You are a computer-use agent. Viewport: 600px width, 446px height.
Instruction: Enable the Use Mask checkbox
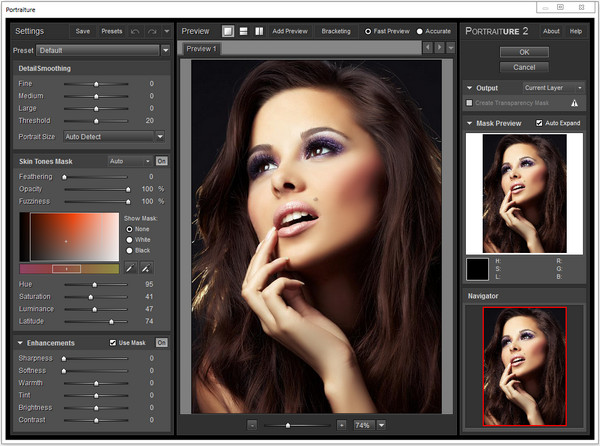click(x=113, y=342)
